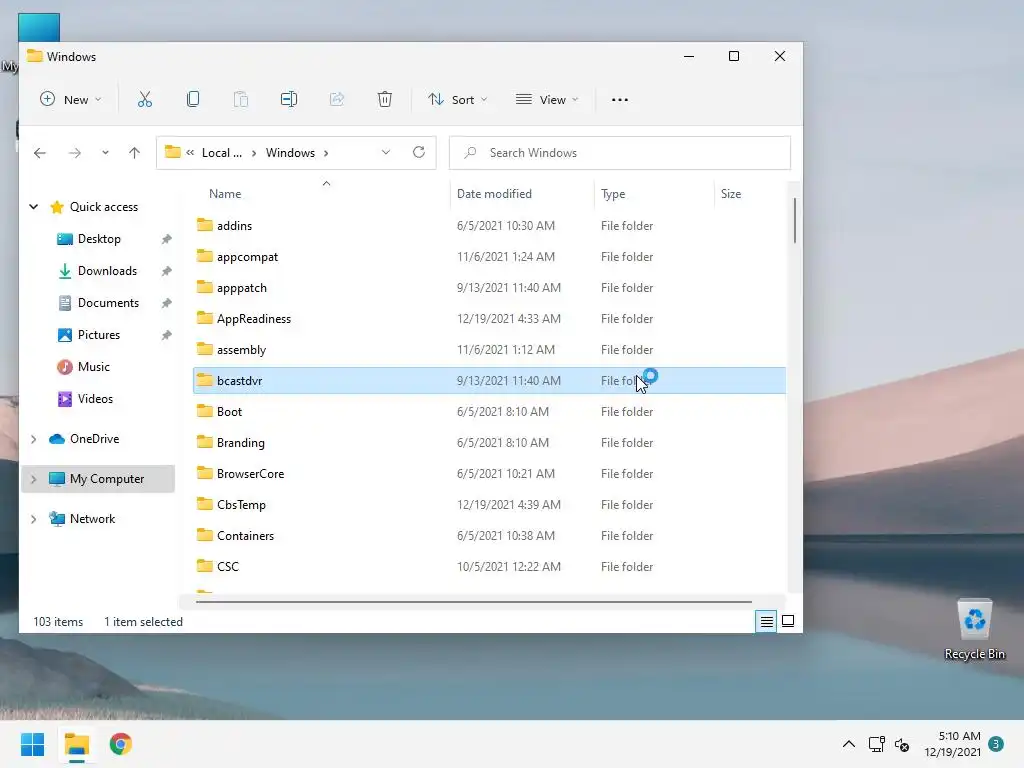Select the addins folder
The image size is (1024, 768).
(x=490, y=226)
